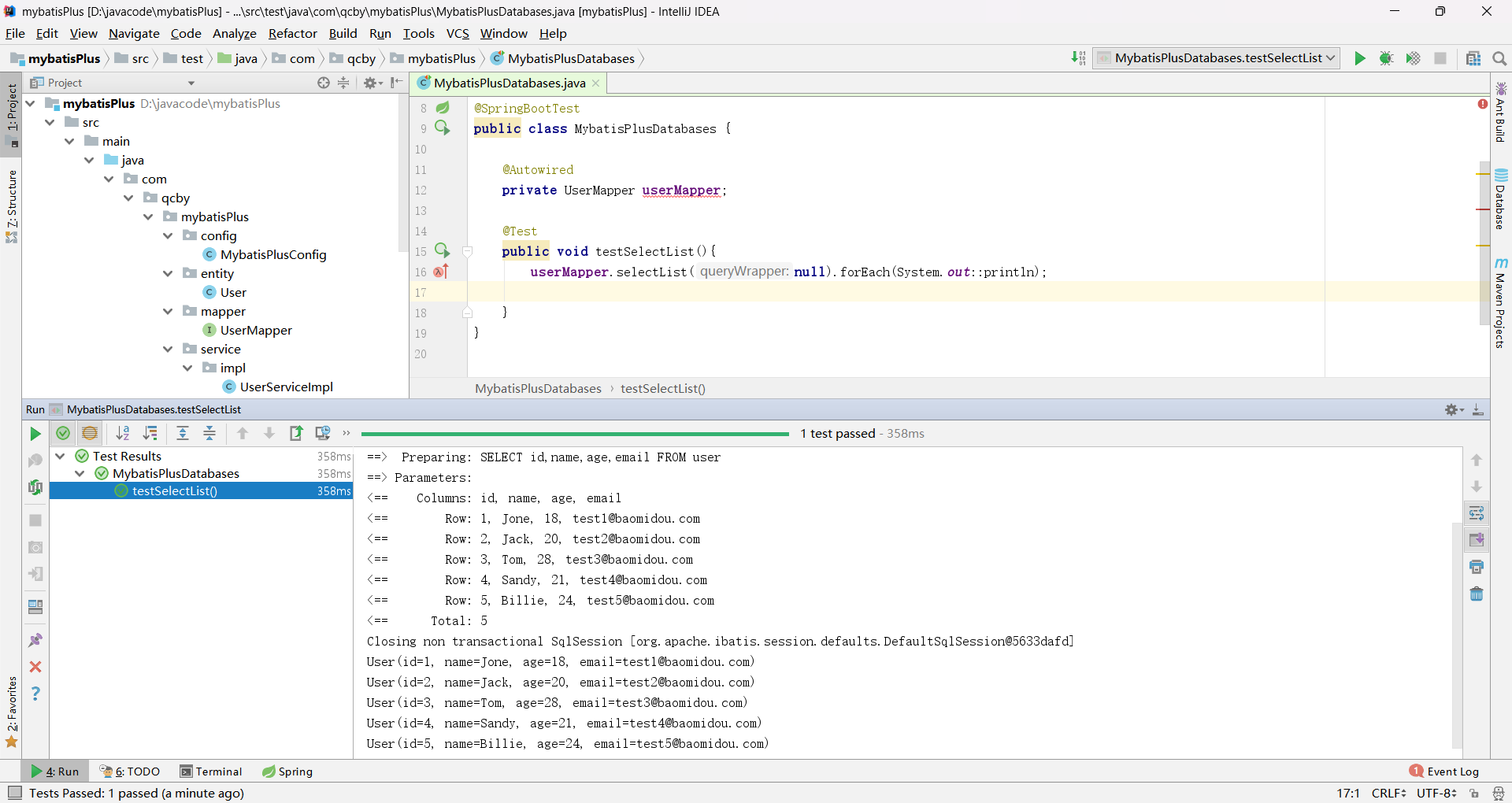Screen dimensions: 1512x803
Task: Click the console vertical scrollbar
Action: pyautogui.click(x=1457, y=634)
